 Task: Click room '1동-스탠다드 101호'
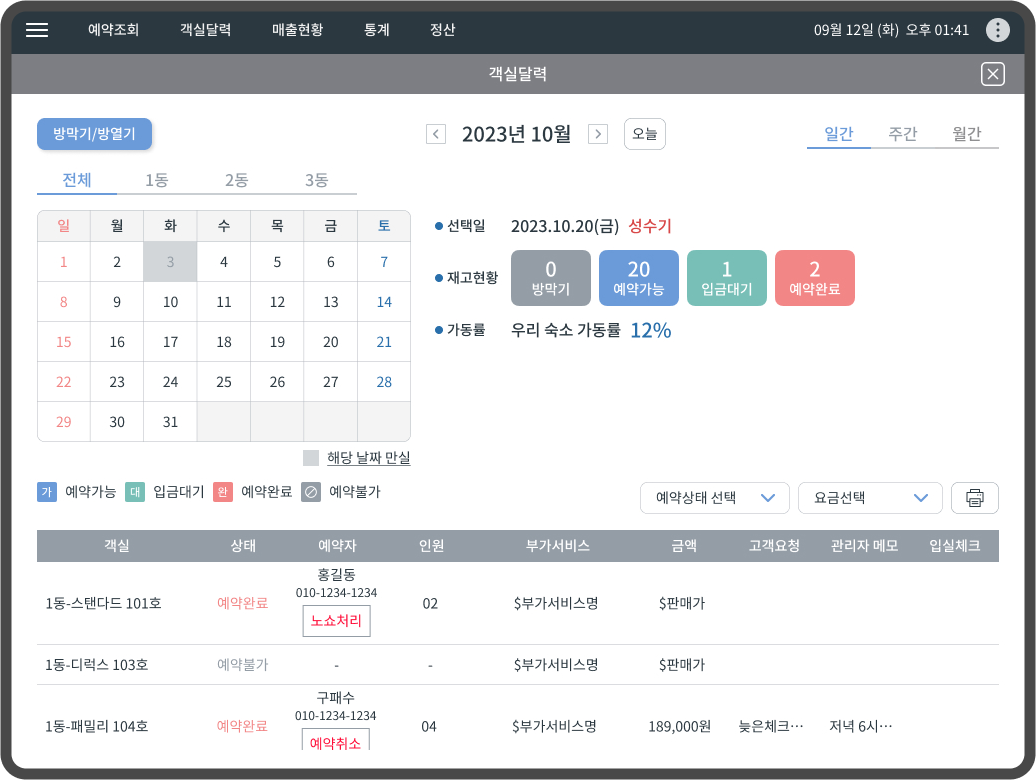(x=103, y=604)
